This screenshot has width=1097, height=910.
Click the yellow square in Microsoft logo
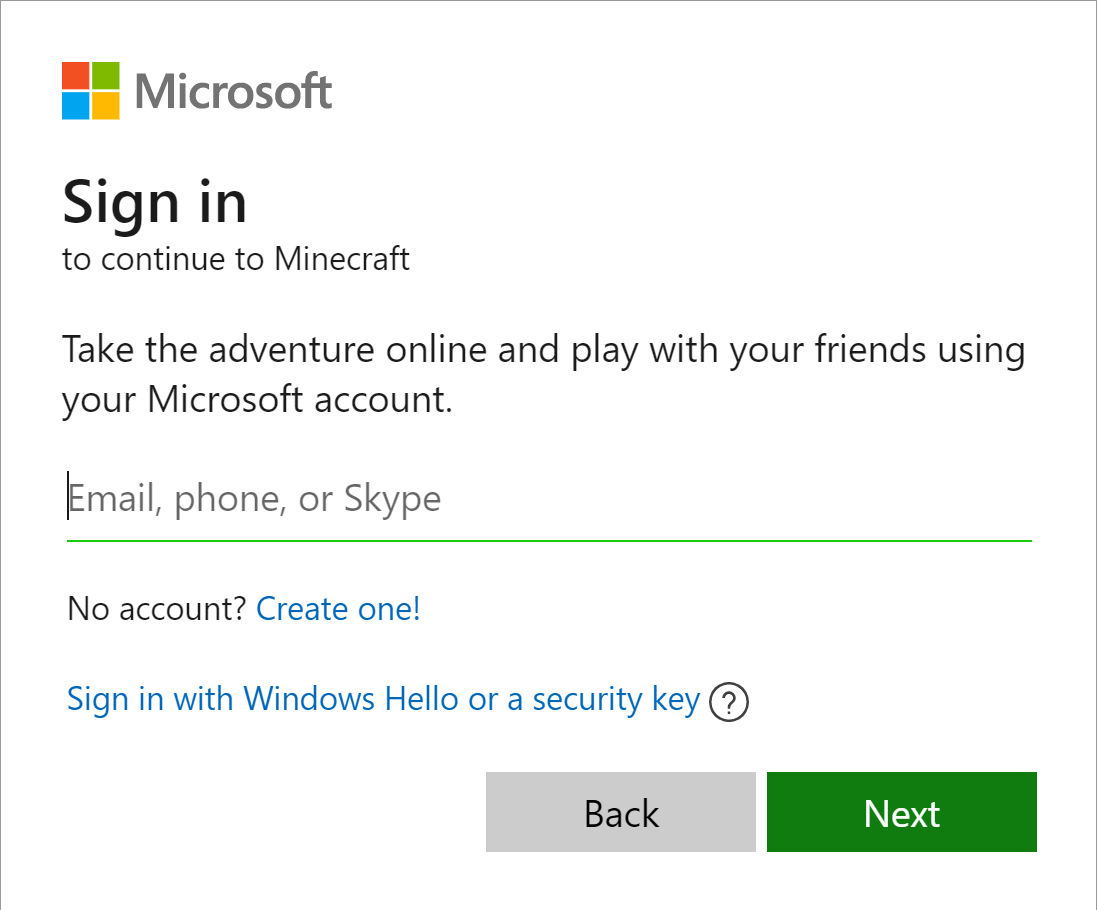click(106, 106)
